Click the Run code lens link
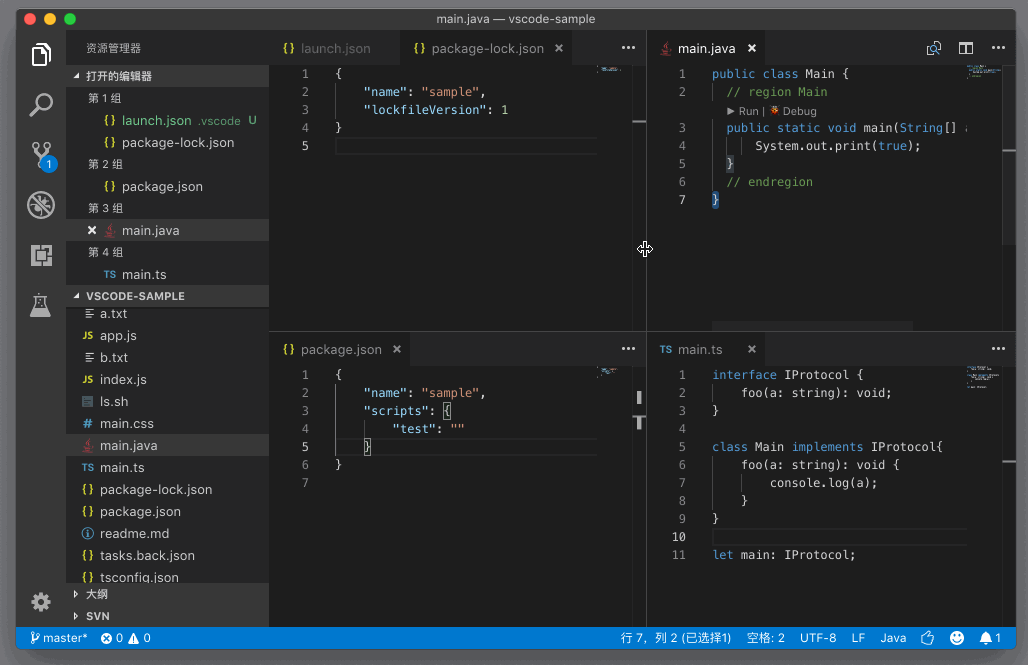Image resolution: width=1028 pixels, height=665 pixels. 748,111
